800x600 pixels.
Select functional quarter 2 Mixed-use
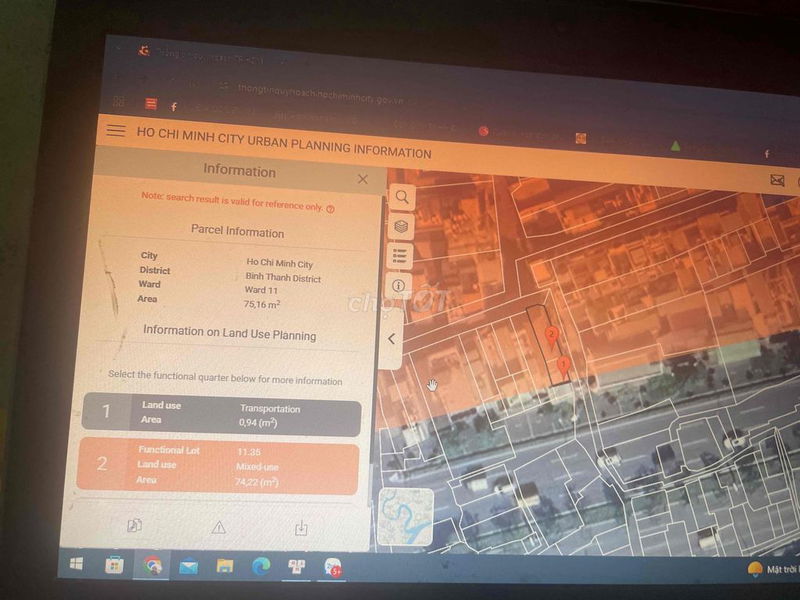pyautogui.click(x=217, y=467)
